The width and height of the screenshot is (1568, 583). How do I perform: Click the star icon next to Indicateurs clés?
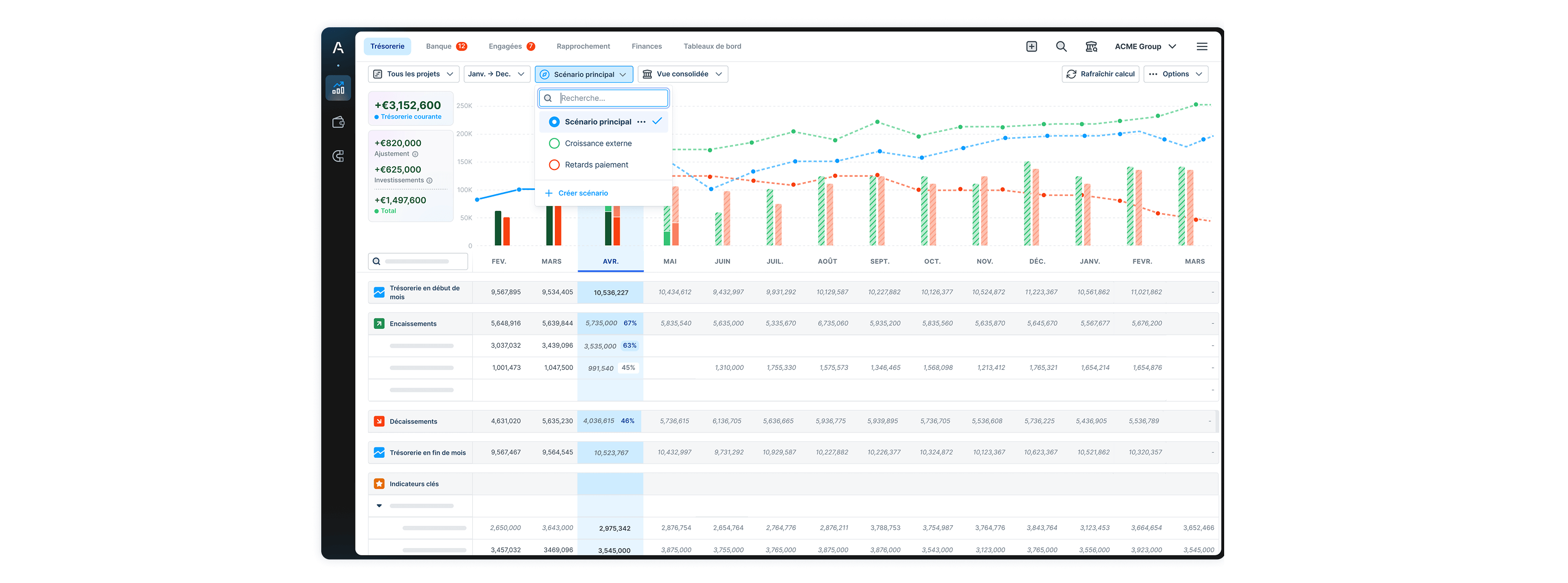(379, 483)
